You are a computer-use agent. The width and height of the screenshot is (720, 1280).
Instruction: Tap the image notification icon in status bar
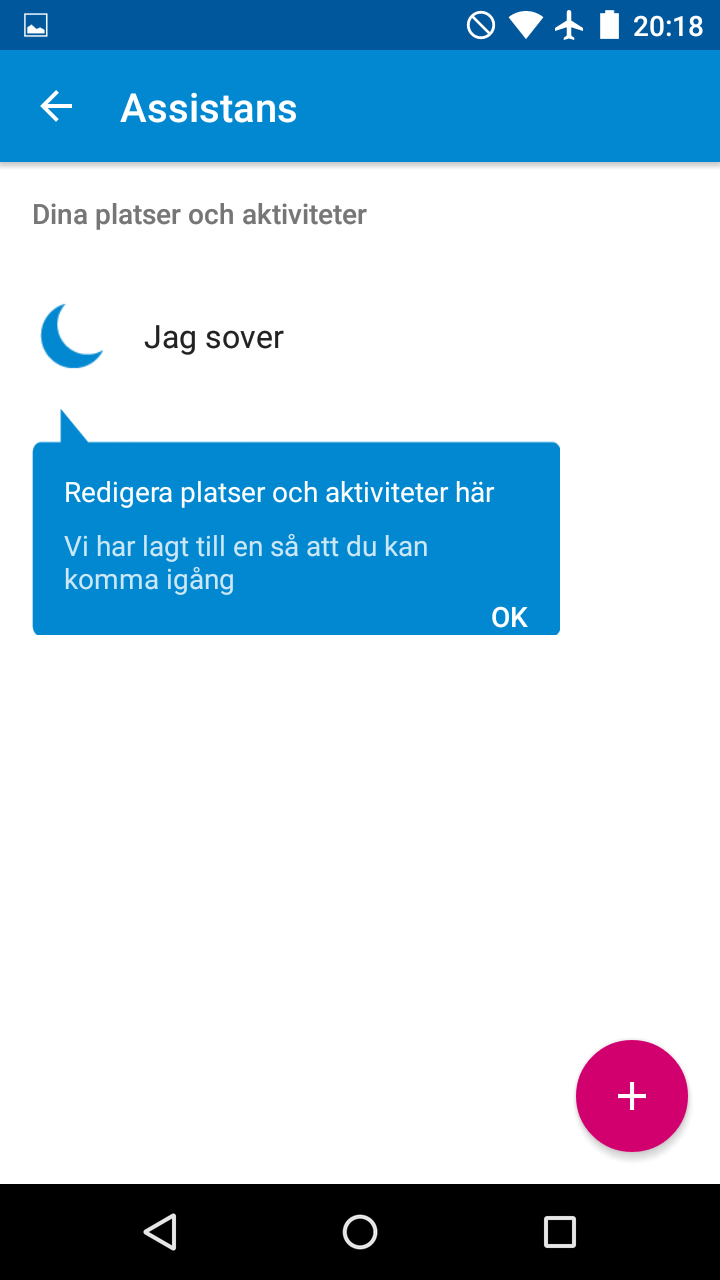click(x=36, y=25)
